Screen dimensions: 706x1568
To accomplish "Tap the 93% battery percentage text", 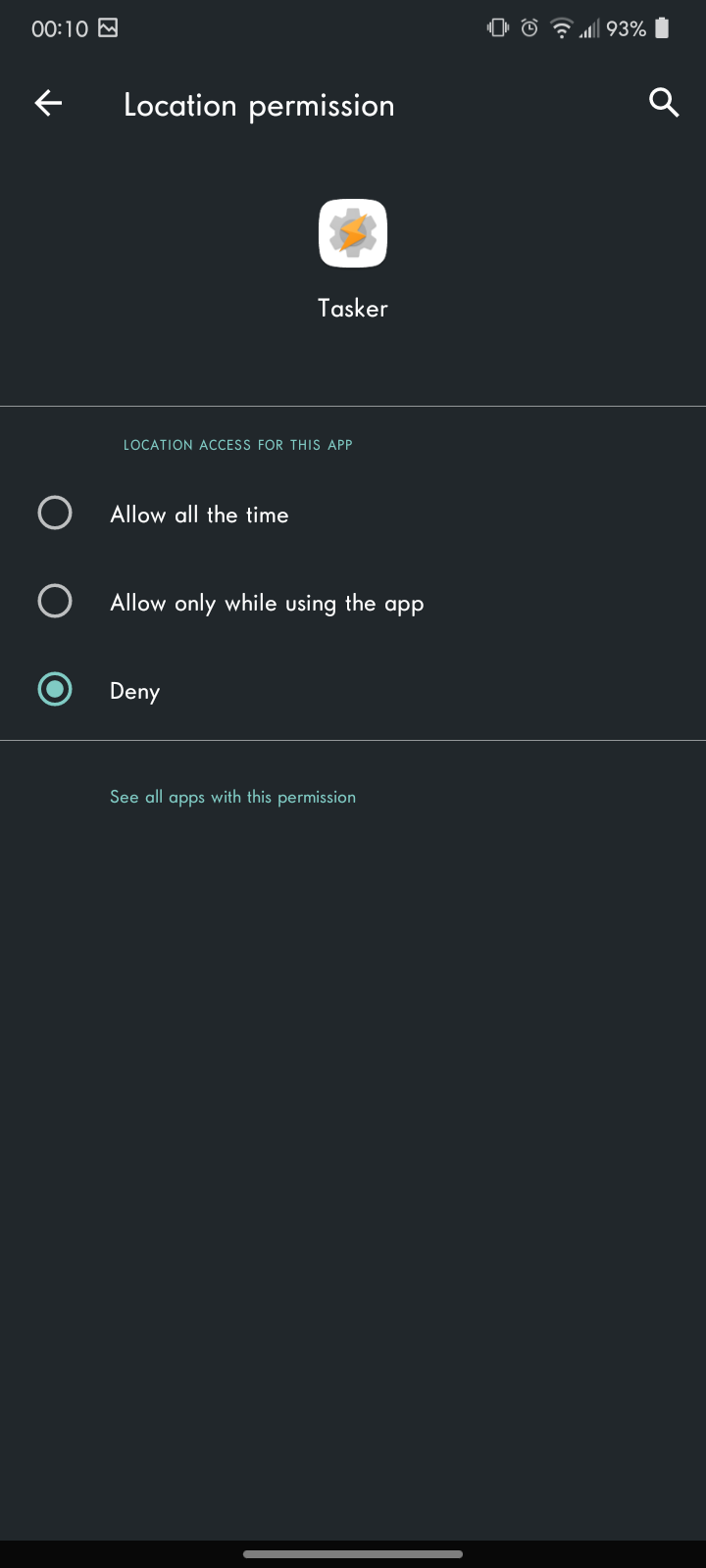I will [x=626, y=28].
